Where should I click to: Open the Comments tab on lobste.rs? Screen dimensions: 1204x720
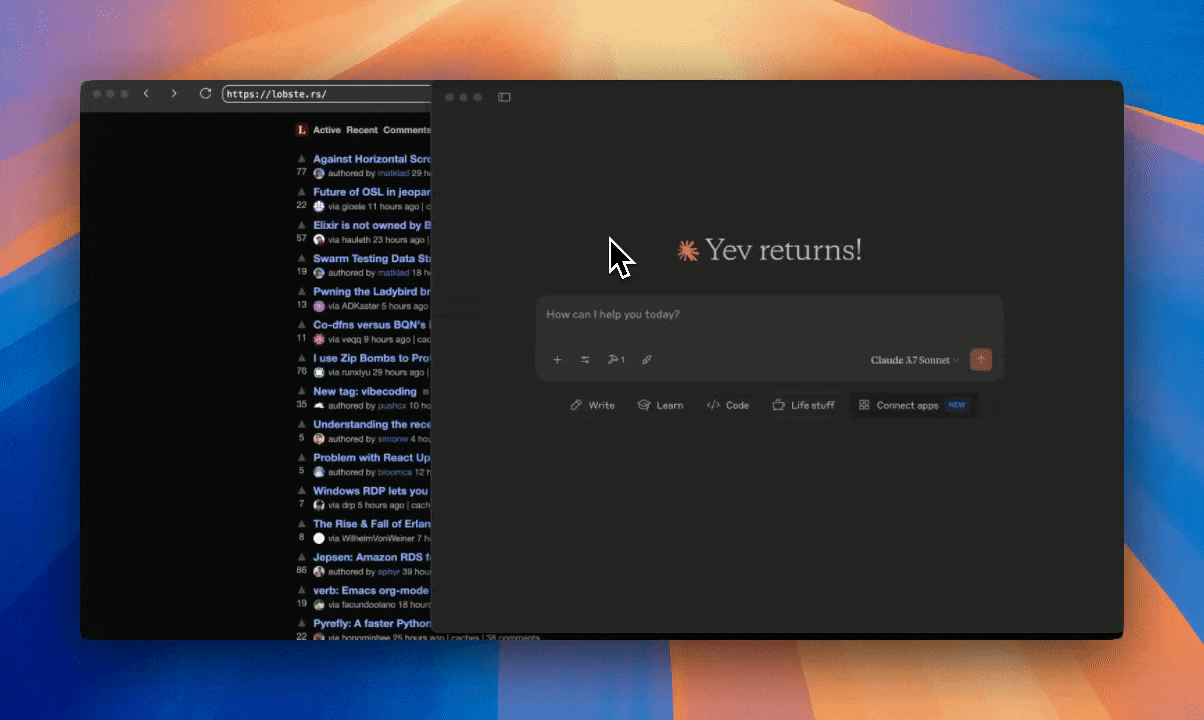click(407, 130)
